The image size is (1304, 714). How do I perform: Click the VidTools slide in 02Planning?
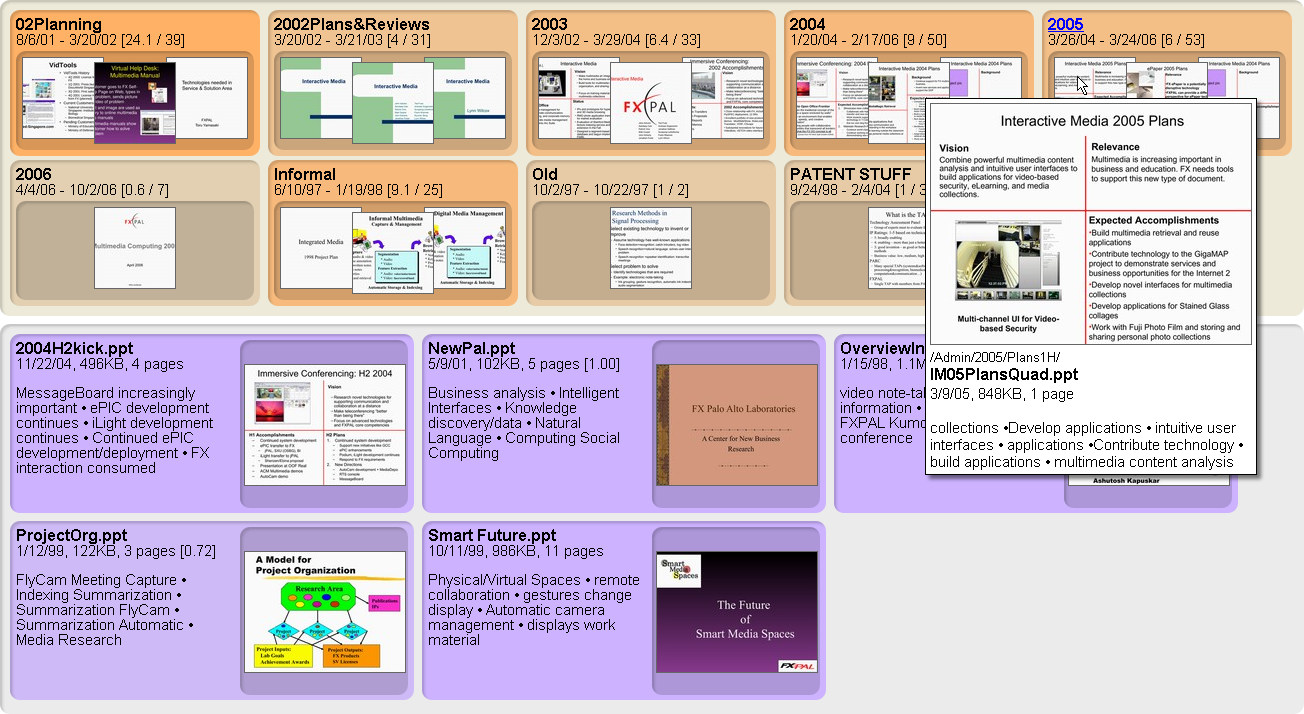tap(55, 98)
